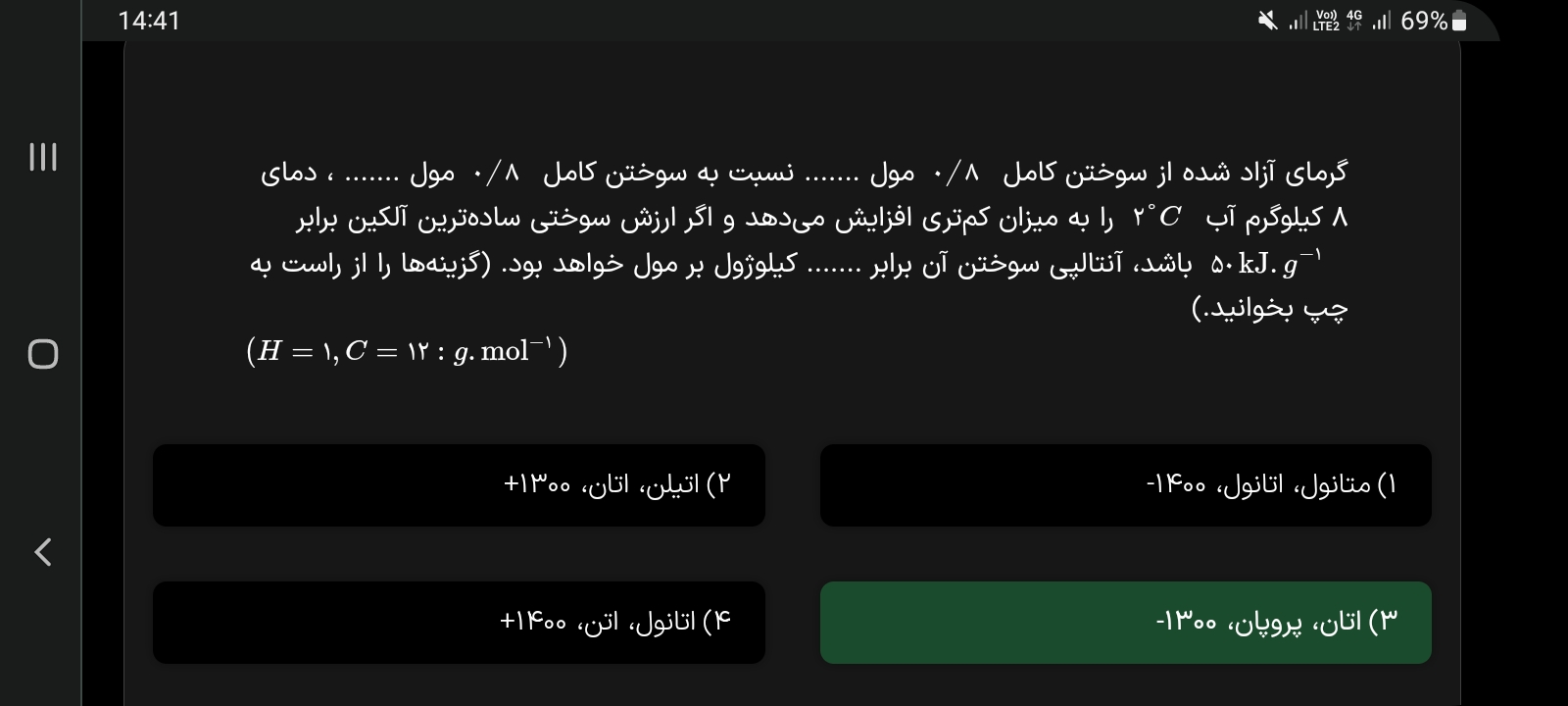Tap the first signal strength bars icon

[1298, 21]
